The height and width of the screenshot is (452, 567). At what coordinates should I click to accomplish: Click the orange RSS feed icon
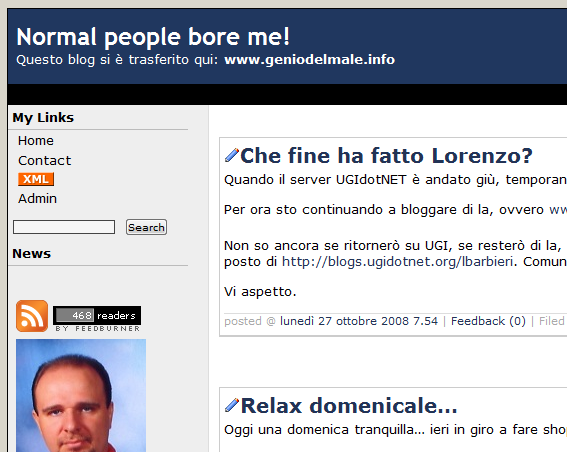[32, 316]
